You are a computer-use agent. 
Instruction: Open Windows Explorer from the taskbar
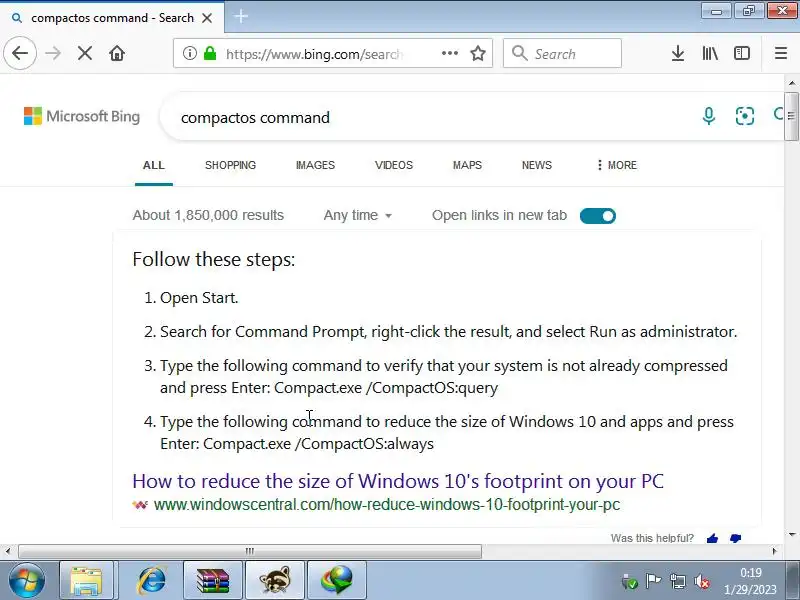pos(86,581)
